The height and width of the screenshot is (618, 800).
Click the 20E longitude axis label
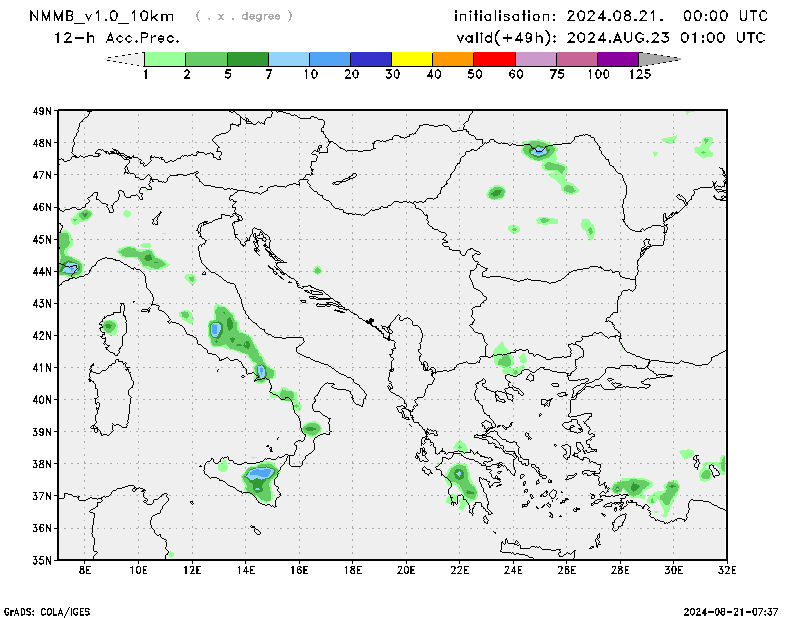point(406,571)
